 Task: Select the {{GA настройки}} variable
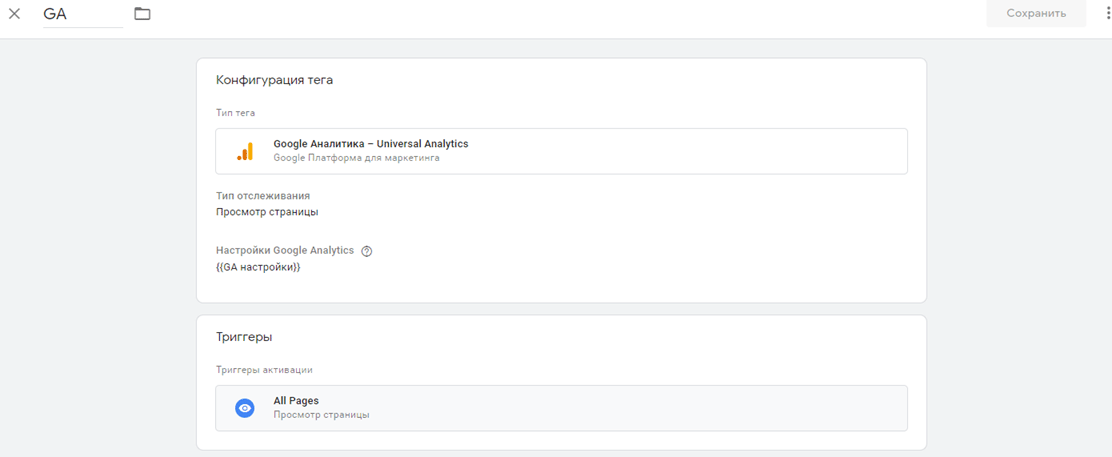coord(258,267)
